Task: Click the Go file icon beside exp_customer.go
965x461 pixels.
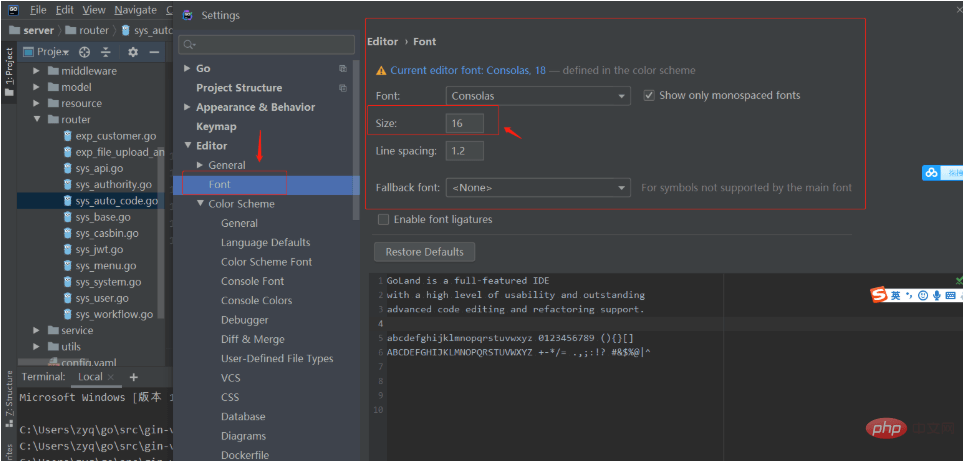Action: (68, 136)
